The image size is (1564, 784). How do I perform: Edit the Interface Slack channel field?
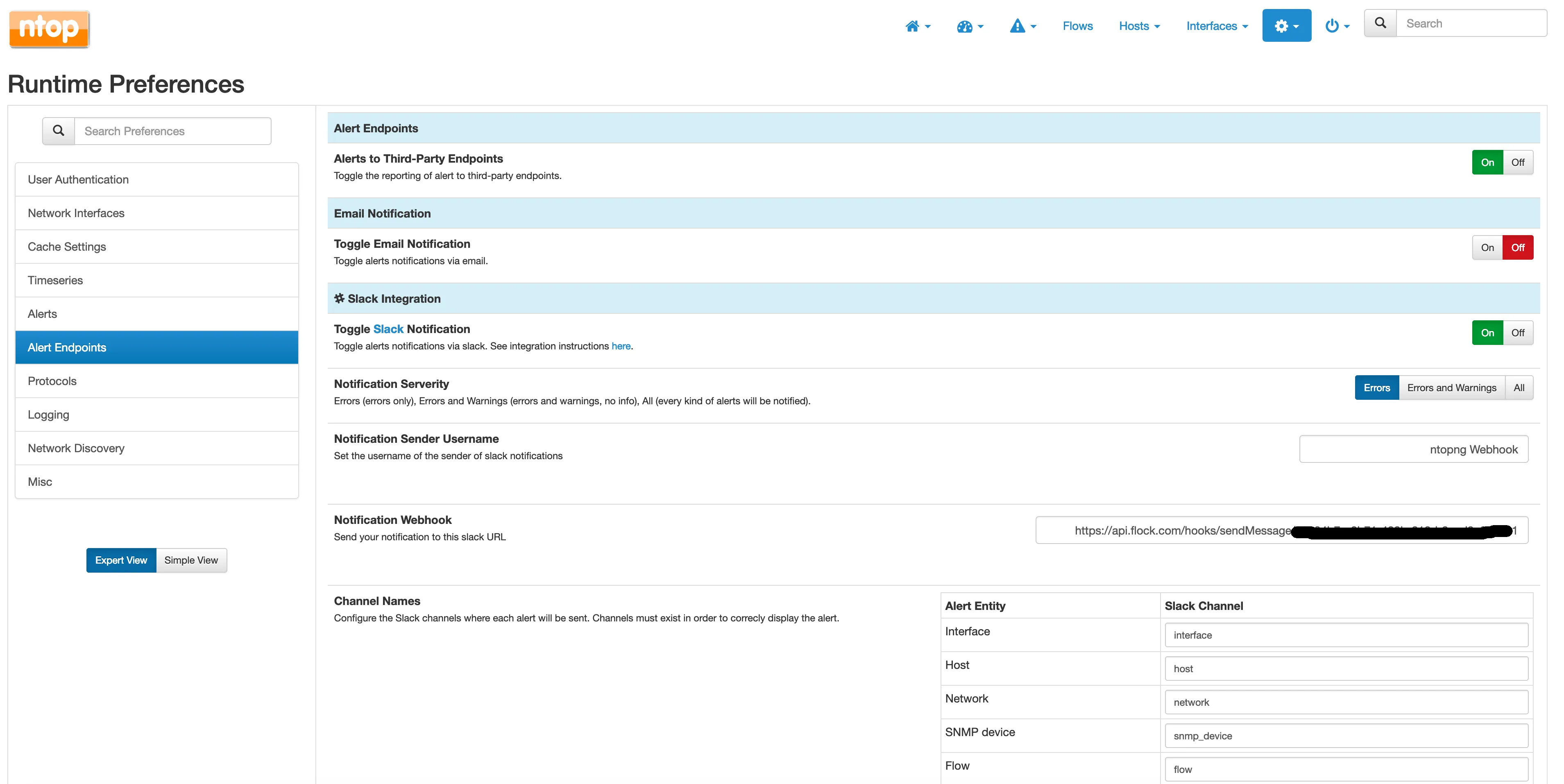(x=1346, y=634)
